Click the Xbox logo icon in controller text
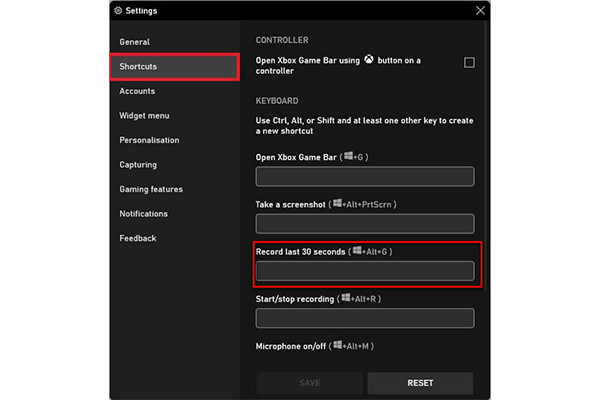 pos(368,59)
